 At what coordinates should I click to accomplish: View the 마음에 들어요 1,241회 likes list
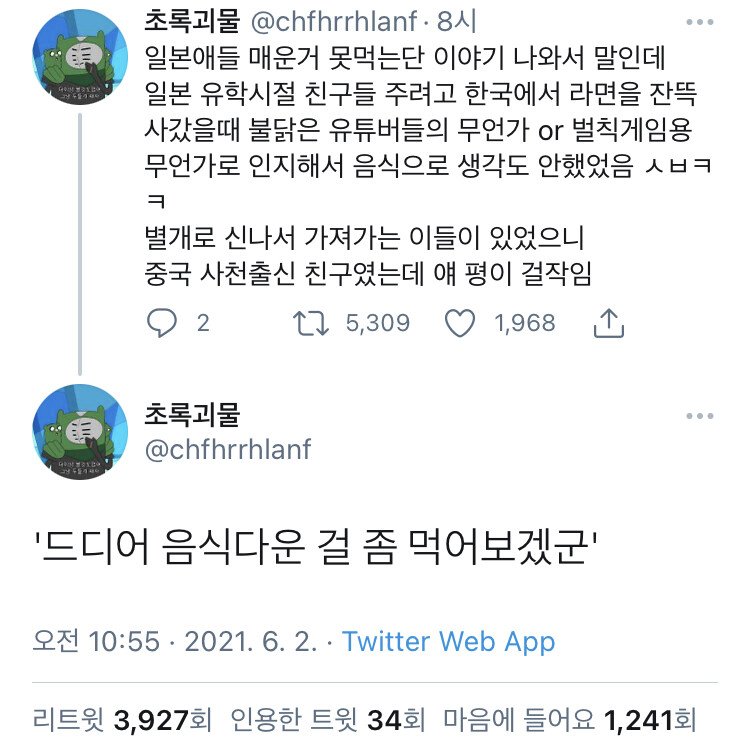569,720
